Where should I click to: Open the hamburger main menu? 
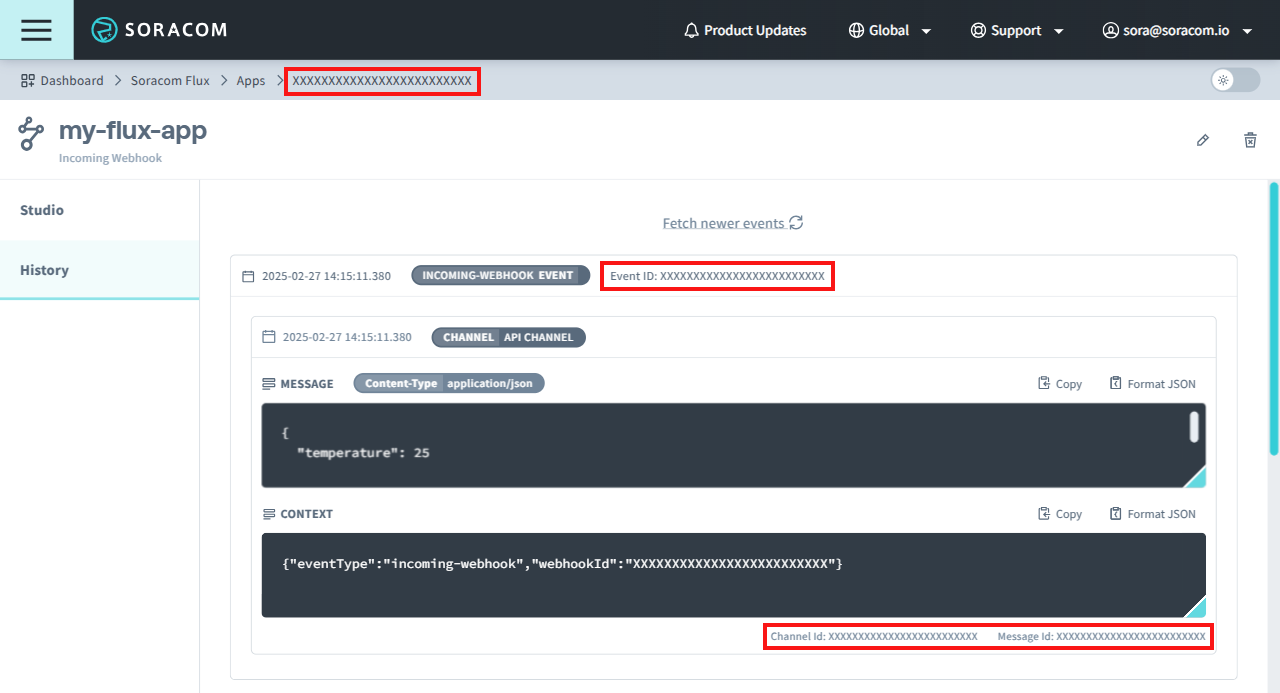pyautogui.click(x=36, y=30)
